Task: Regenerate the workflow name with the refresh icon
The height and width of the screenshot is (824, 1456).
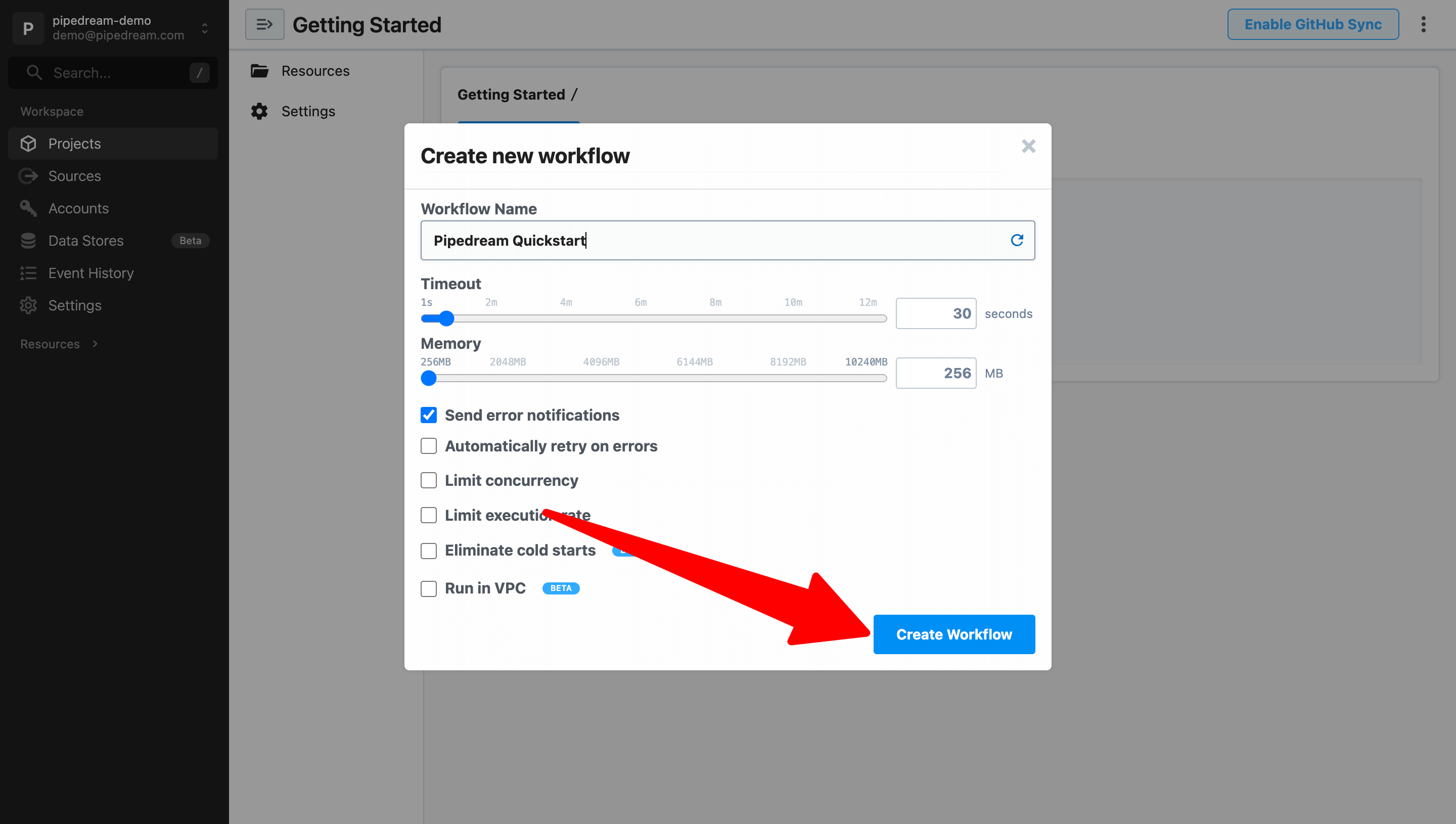Action: (x=1018, y=240)
